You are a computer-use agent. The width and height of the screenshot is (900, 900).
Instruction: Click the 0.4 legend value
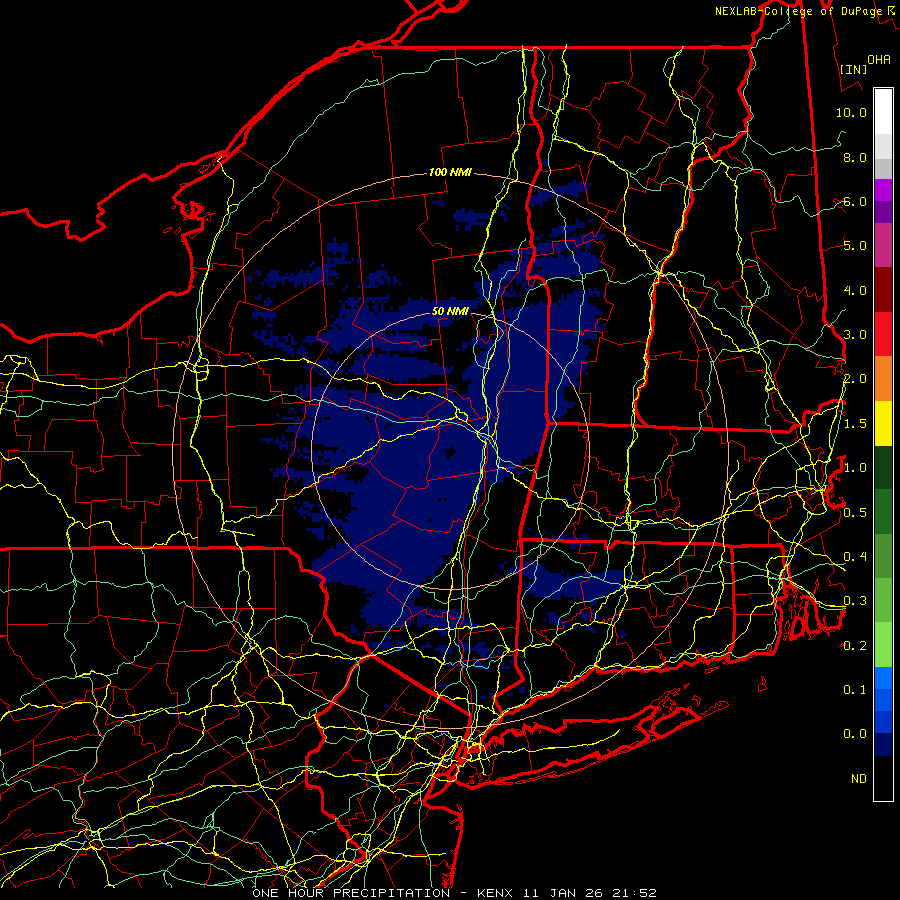855,556
